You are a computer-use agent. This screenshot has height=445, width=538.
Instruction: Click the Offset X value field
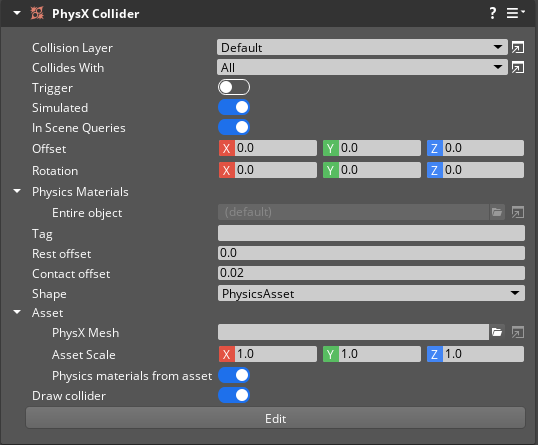[276, 148]
